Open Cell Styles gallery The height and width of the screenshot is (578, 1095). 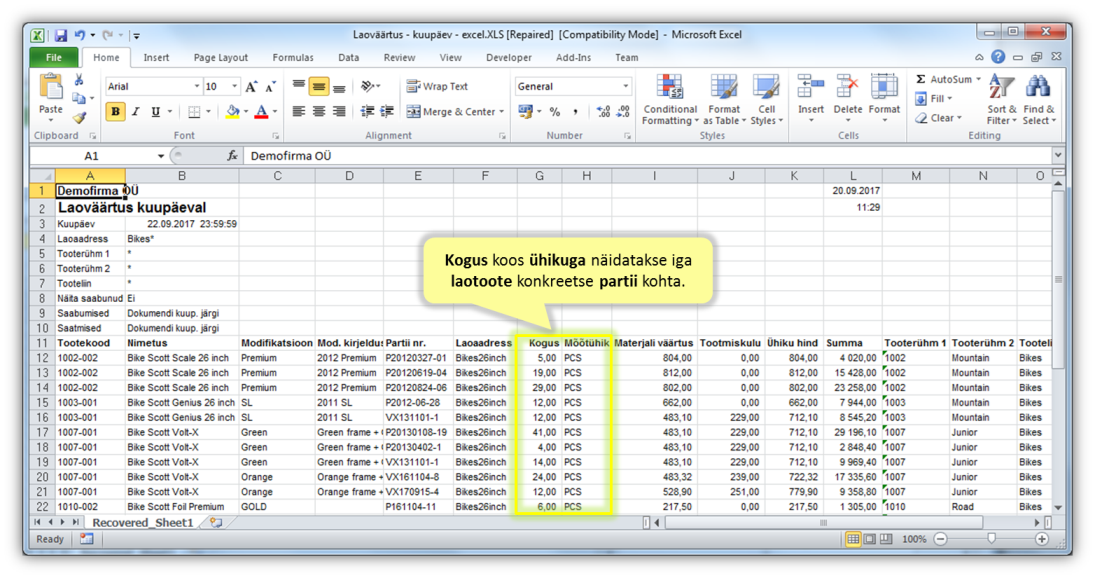[766, 100]
